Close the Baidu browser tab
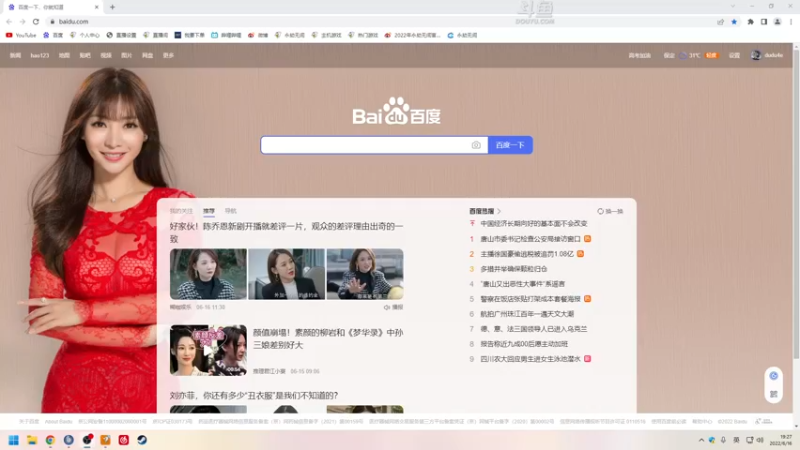The image size is (800, 450). point(96,7)
